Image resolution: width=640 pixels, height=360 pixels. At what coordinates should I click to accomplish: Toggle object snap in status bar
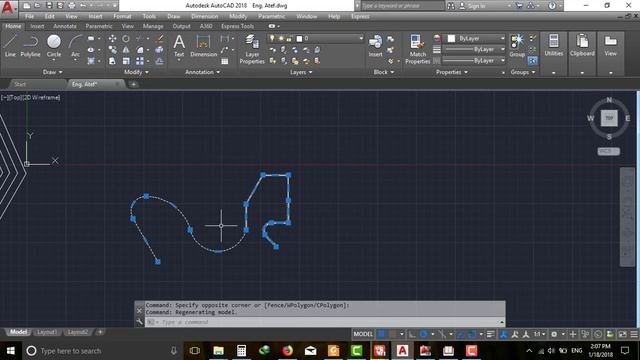click(x=472, y=334)
